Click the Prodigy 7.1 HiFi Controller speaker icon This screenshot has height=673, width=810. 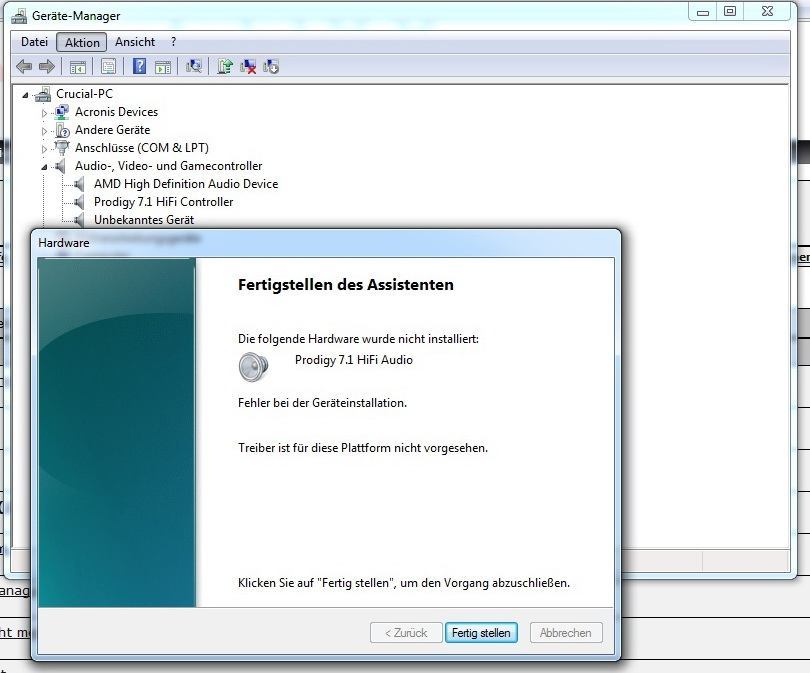click(80, 202)
